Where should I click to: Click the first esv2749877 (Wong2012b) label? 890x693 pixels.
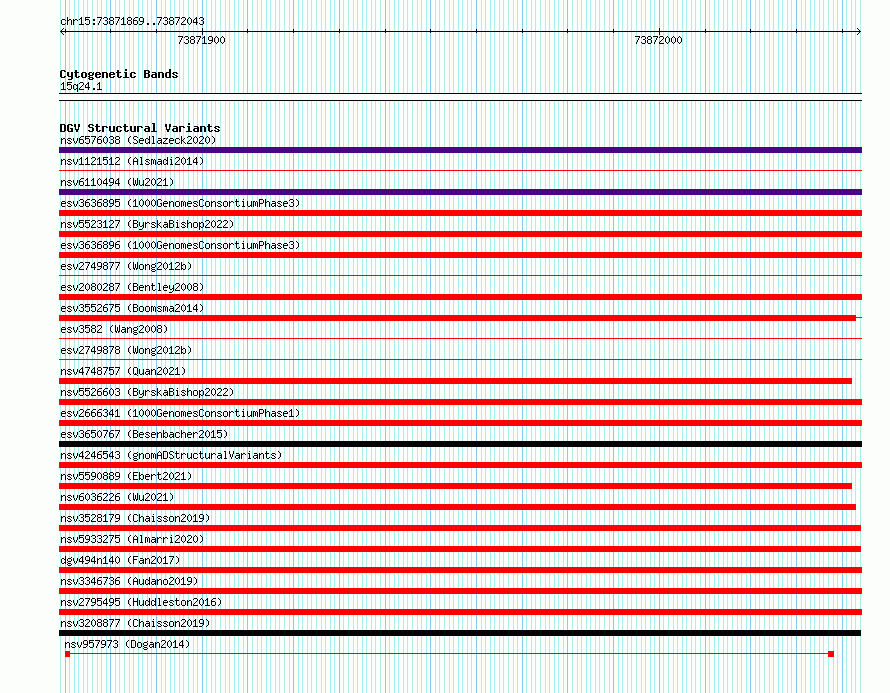126,266
